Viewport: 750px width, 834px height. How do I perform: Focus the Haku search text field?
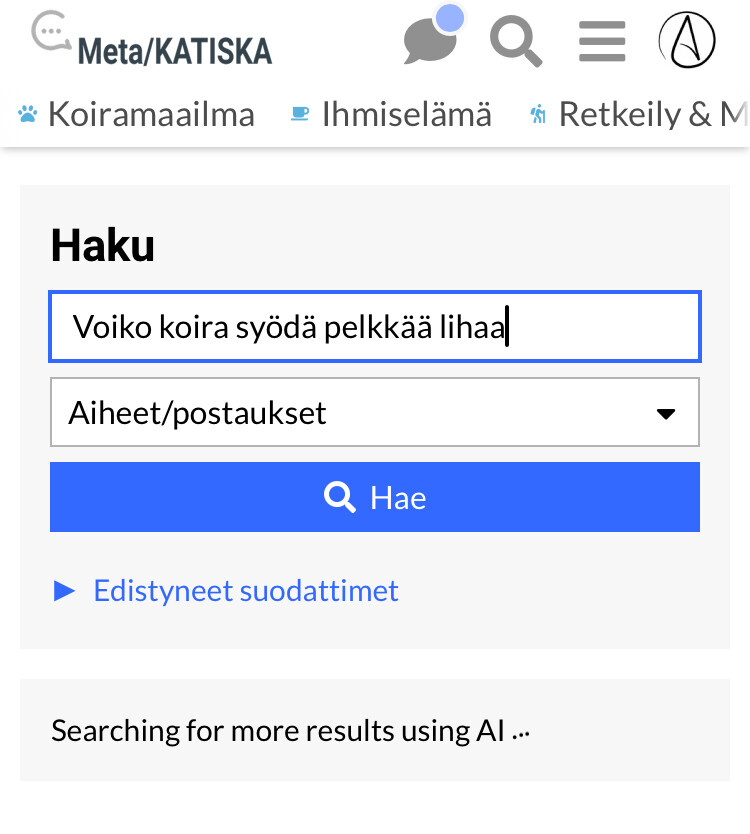pos(374,327)
